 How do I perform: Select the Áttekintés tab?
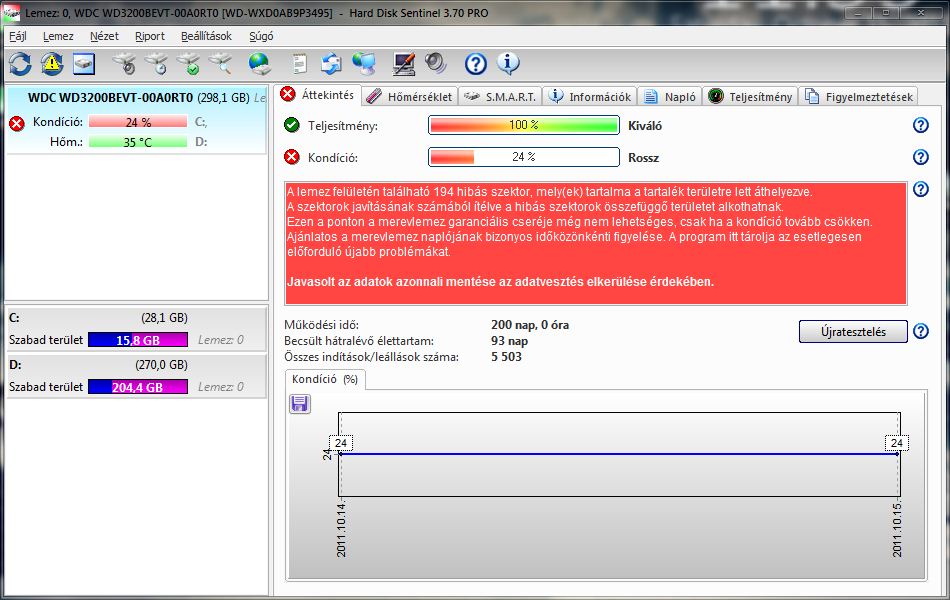point(317,95)
